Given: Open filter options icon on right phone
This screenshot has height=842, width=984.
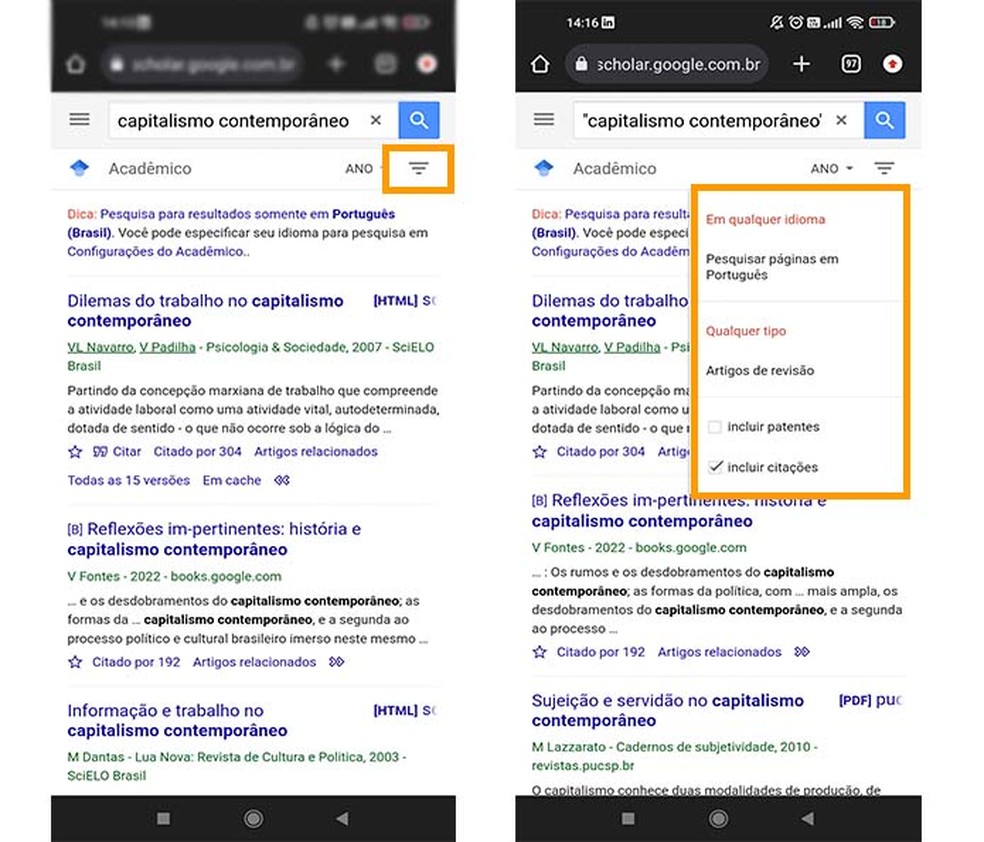Looking at the screenshot, I should point(884,168).
